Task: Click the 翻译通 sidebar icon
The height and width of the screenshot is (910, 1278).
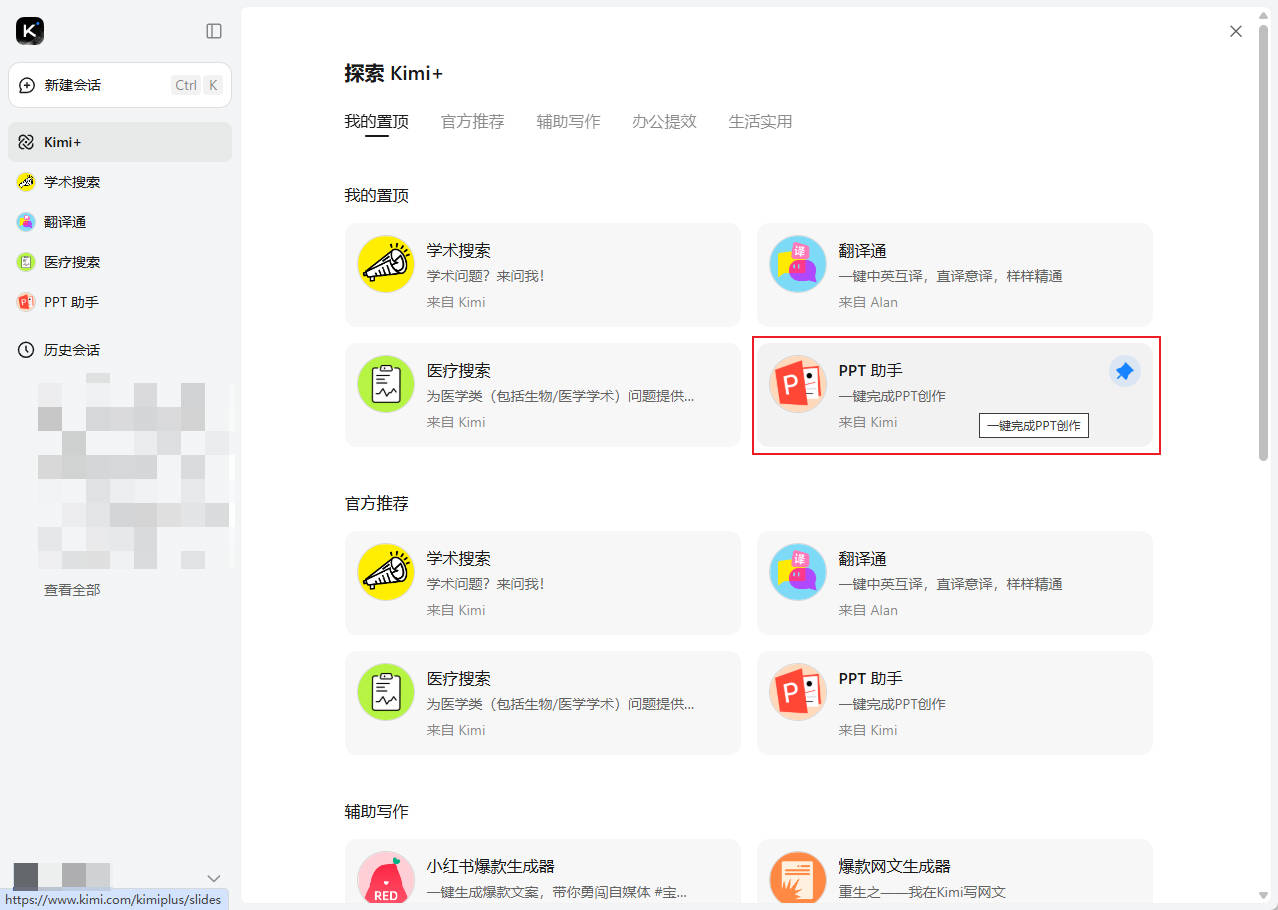Action: pyautogui.click(x=26, y=222)
